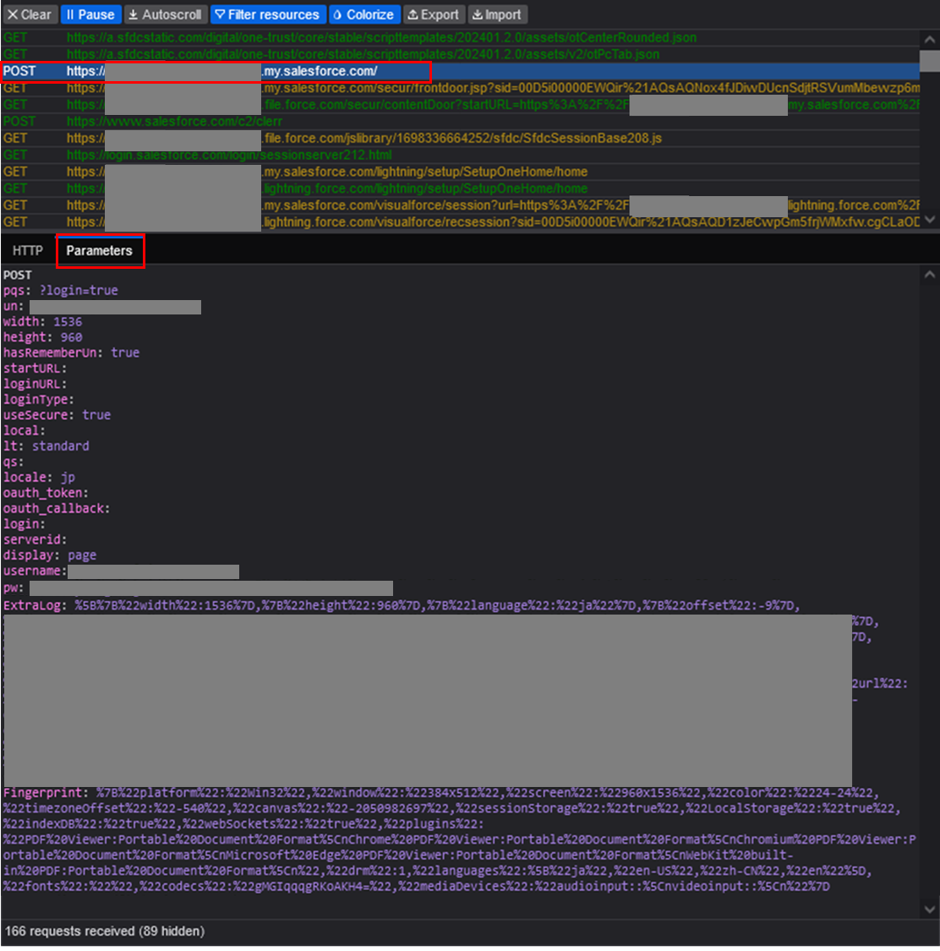940x951 pixels.
Task: Select the otCenterRounded.json GET request
Action: point(461,38)
